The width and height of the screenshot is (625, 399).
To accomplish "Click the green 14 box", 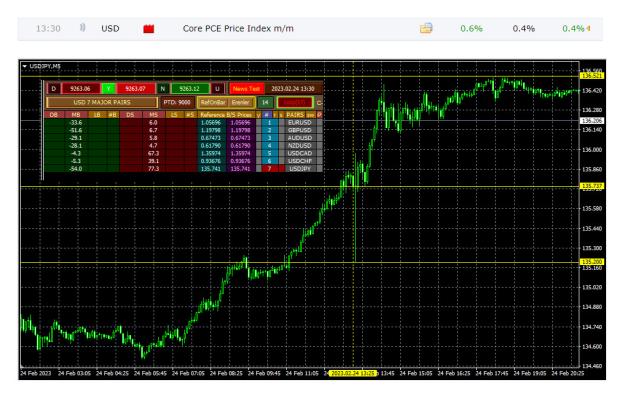I will (265, 102).
